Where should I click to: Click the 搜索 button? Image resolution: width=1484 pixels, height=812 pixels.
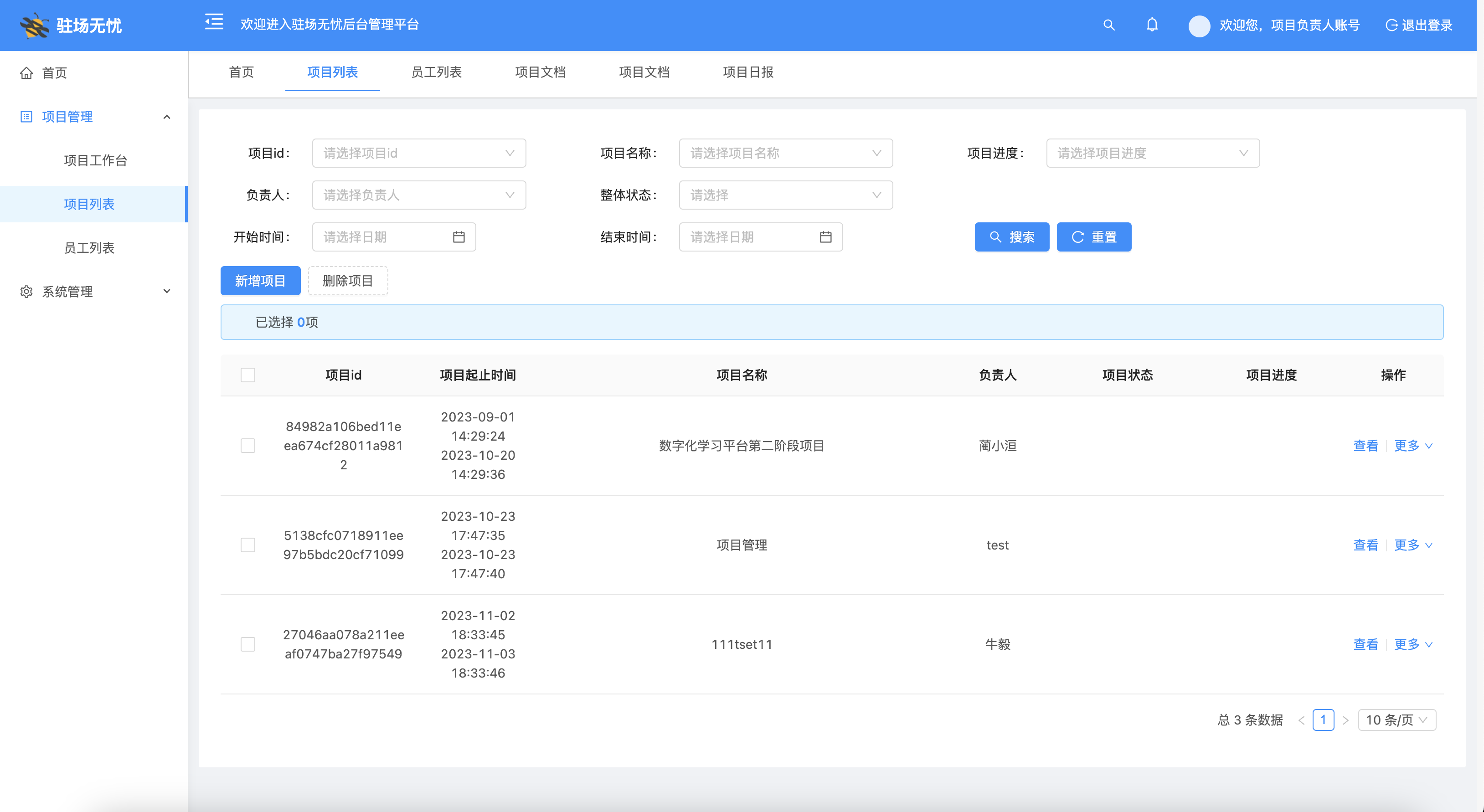[1012, 236]
